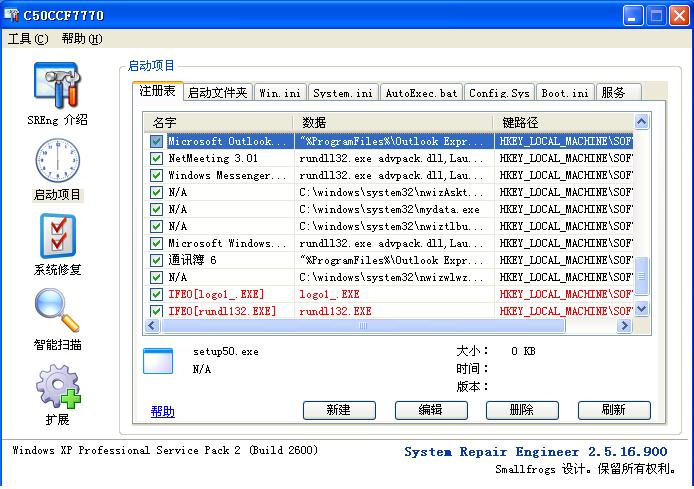This screenshot has height=489, width=694.
Task: Select the 启动项目 clock icon
Action: (58, 160)
